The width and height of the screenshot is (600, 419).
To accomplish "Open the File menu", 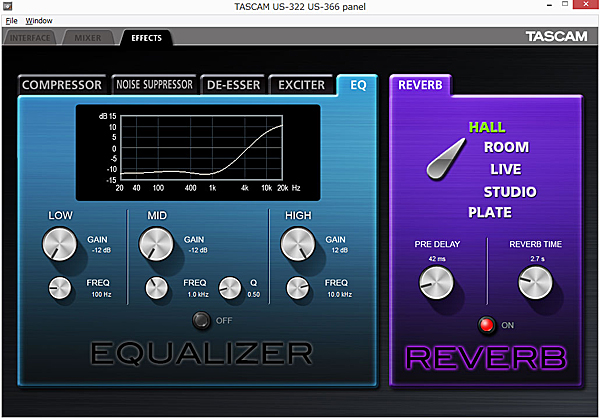I will [12, 20].
